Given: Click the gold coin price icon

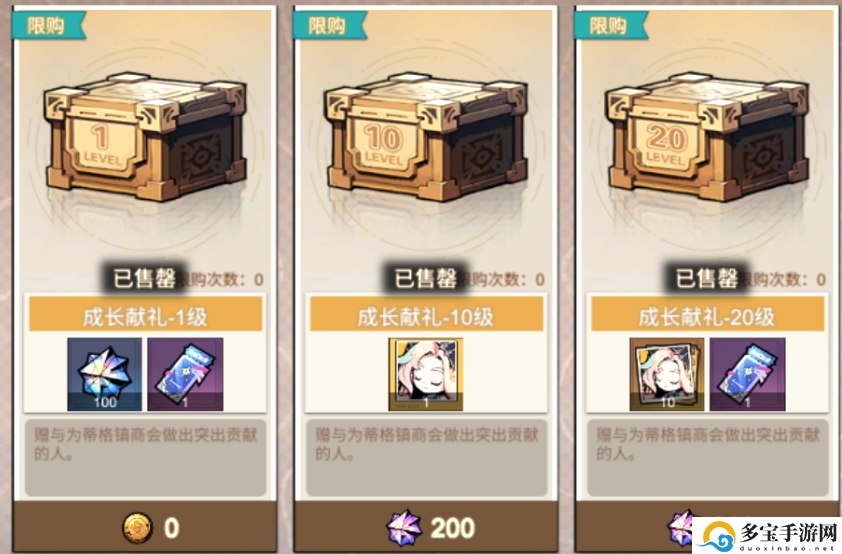Looking at the screenshot, I should pos(137,528).
